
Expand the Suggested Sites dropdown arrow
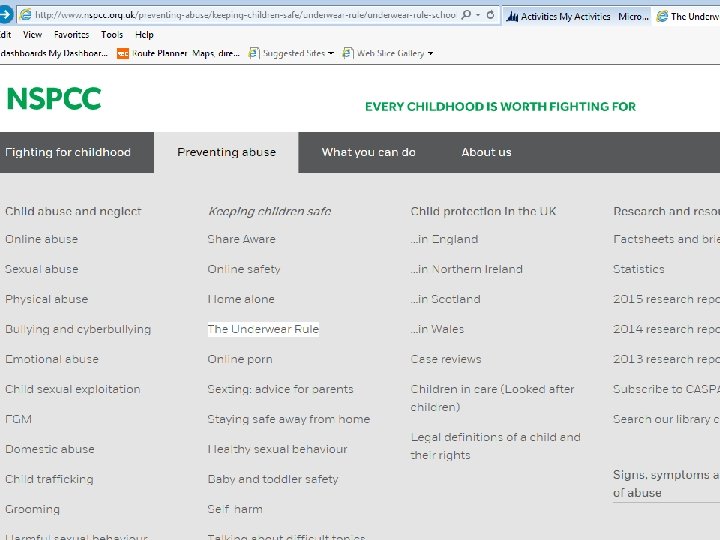[331, 53]
